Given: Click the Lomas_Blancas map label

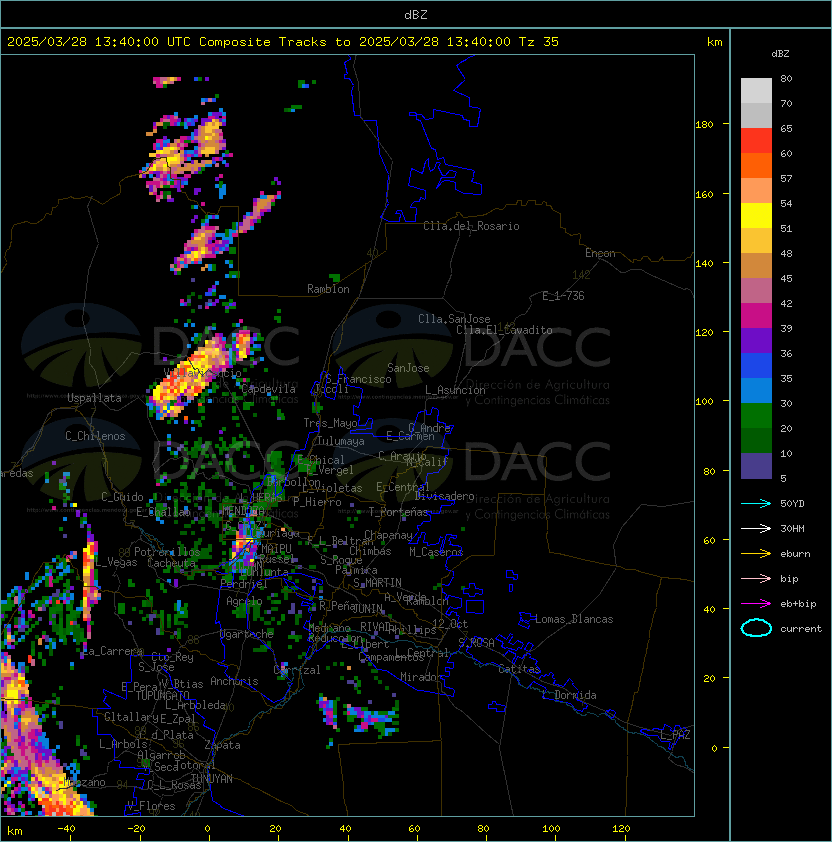Looking at the screenshot, I should (574, 619).
